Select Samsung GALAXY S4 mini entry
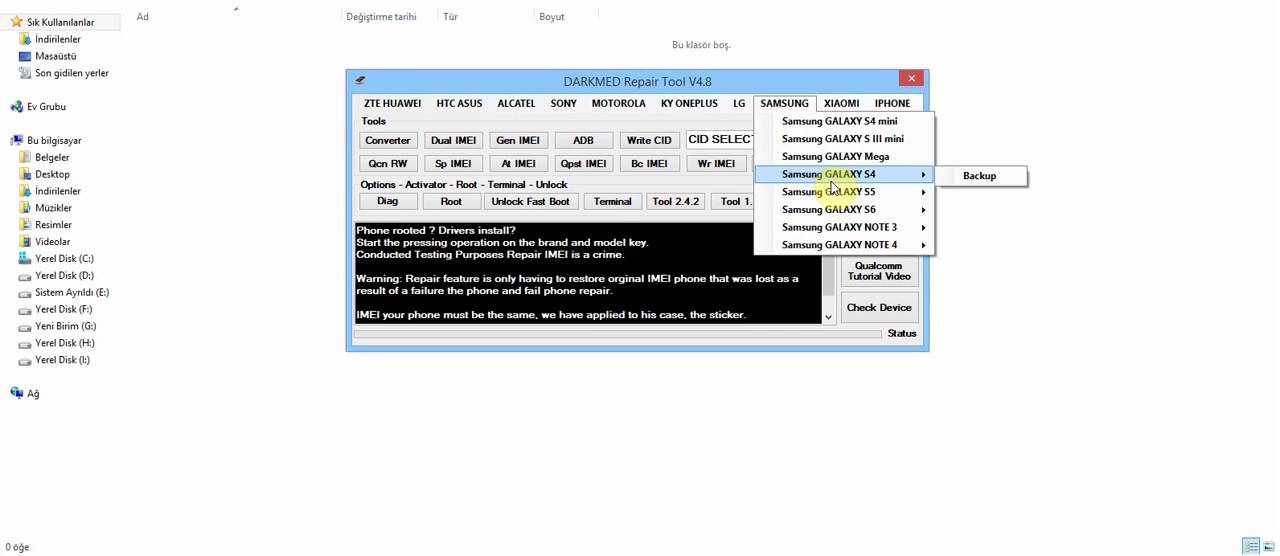Viewport: 1280px width, 556px height. click(843, 121)
